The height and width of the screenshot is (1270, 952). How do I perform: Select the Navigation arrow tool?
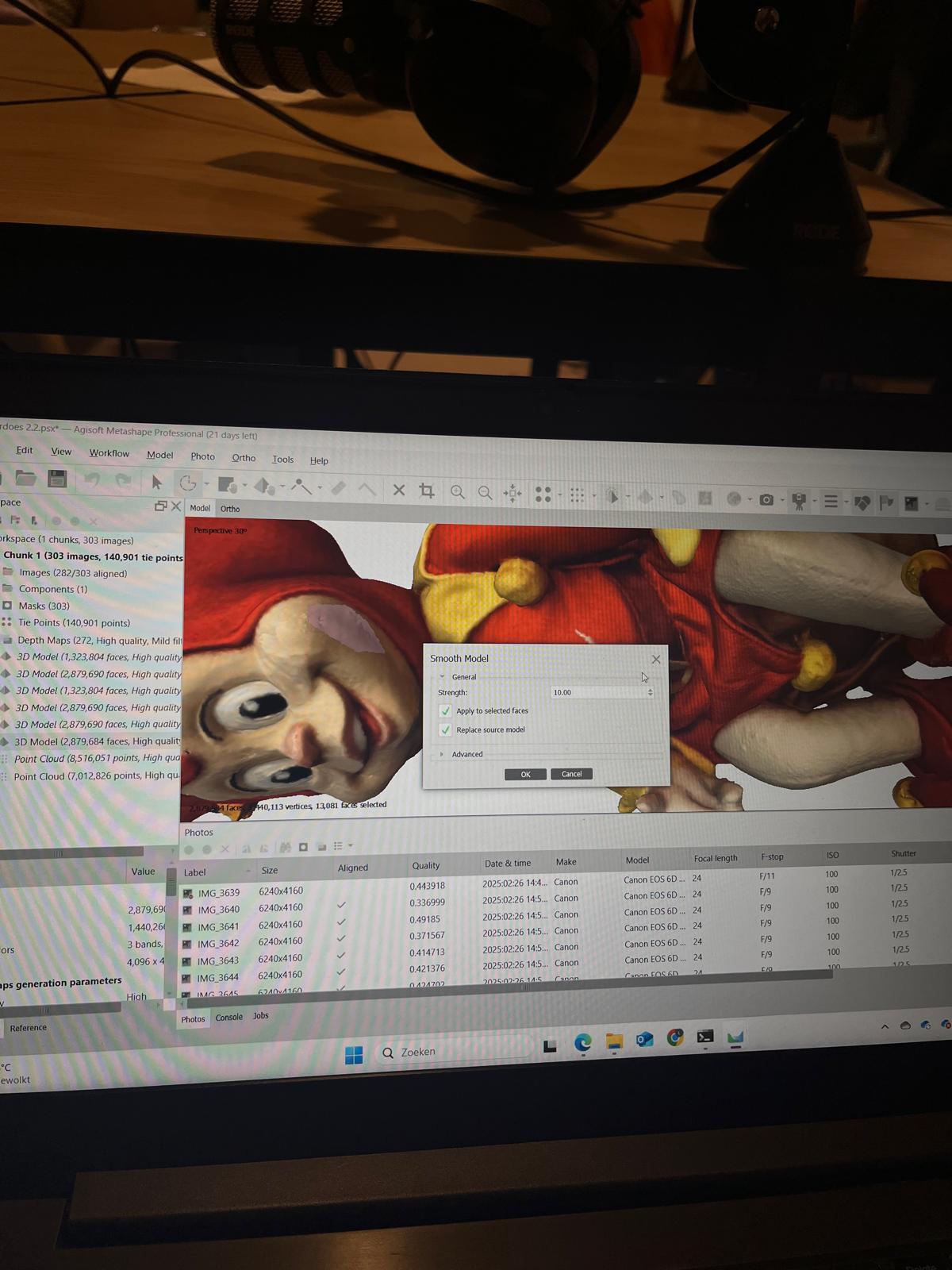[x=157, y=482]
